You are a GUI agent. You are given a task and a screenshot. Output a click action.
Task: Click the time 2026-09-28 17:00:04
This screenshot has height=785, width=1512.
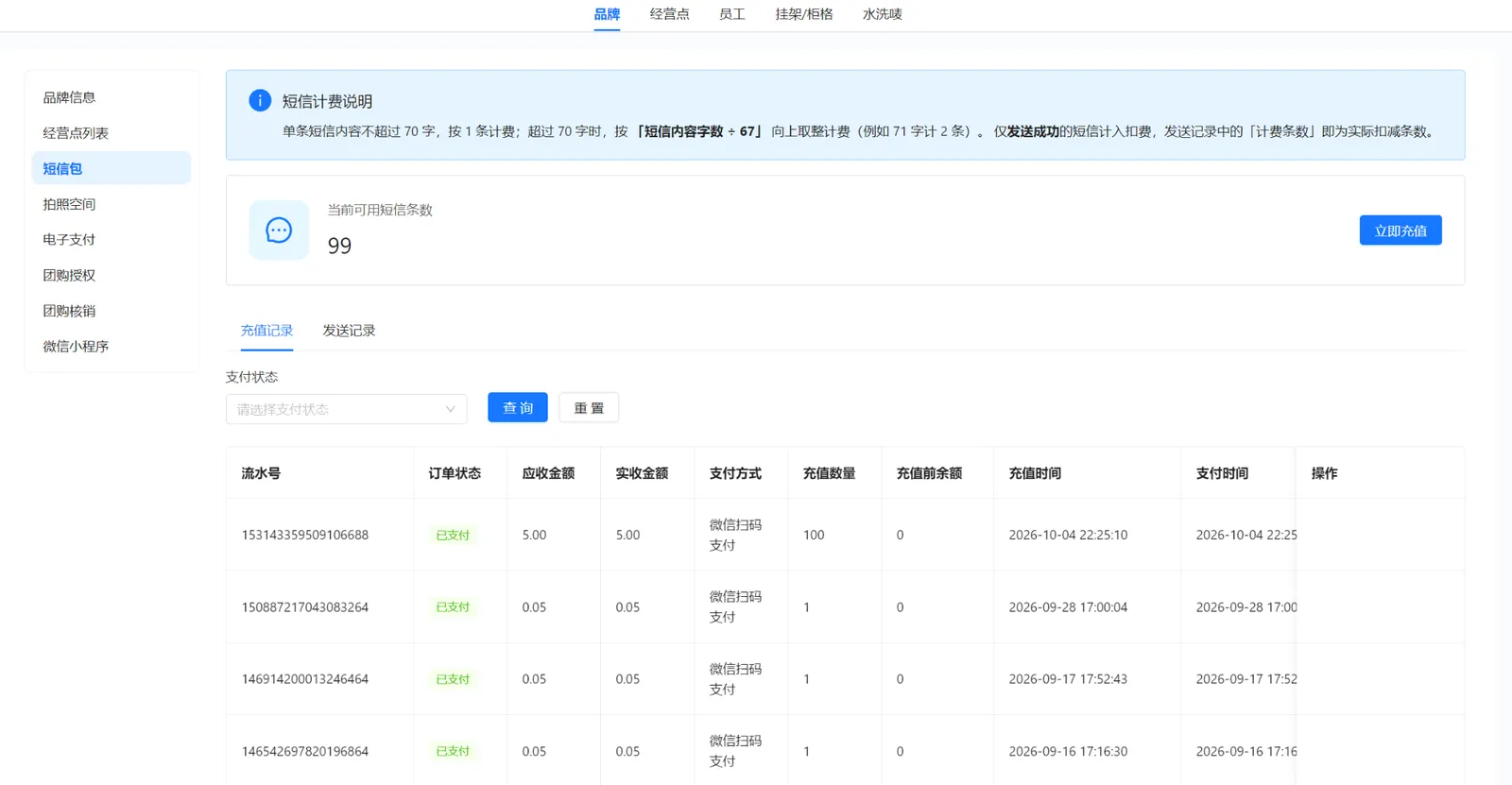tap(1068, 607)
